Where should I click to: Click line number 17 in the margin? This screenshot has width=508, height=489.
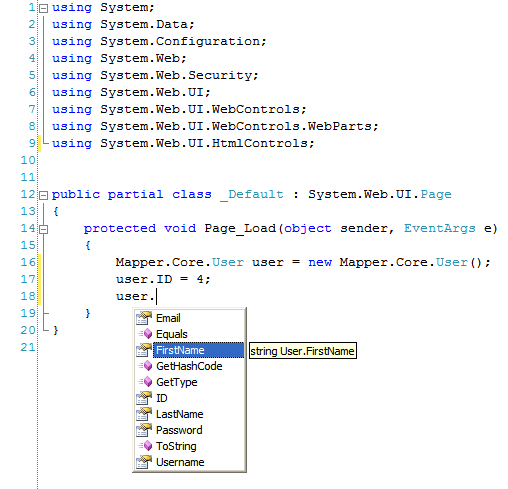pyautogui.click(x=28, y=279)
